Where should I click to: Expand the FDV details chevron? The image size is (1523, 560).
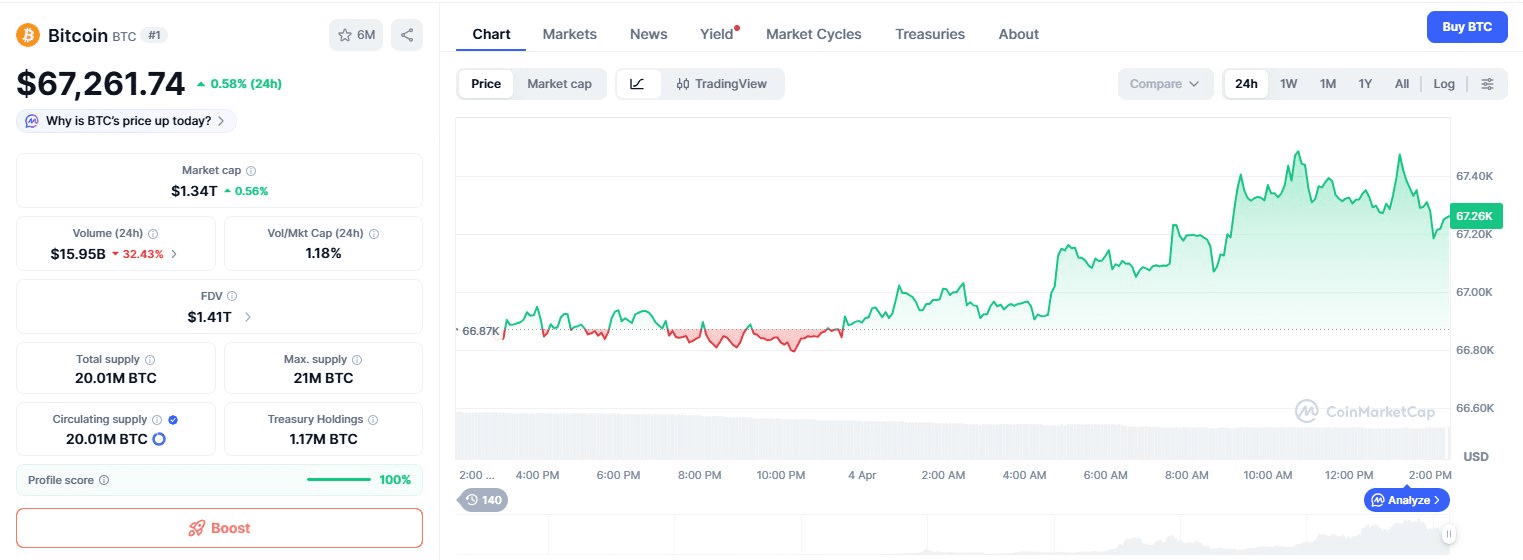pos(248,317)
